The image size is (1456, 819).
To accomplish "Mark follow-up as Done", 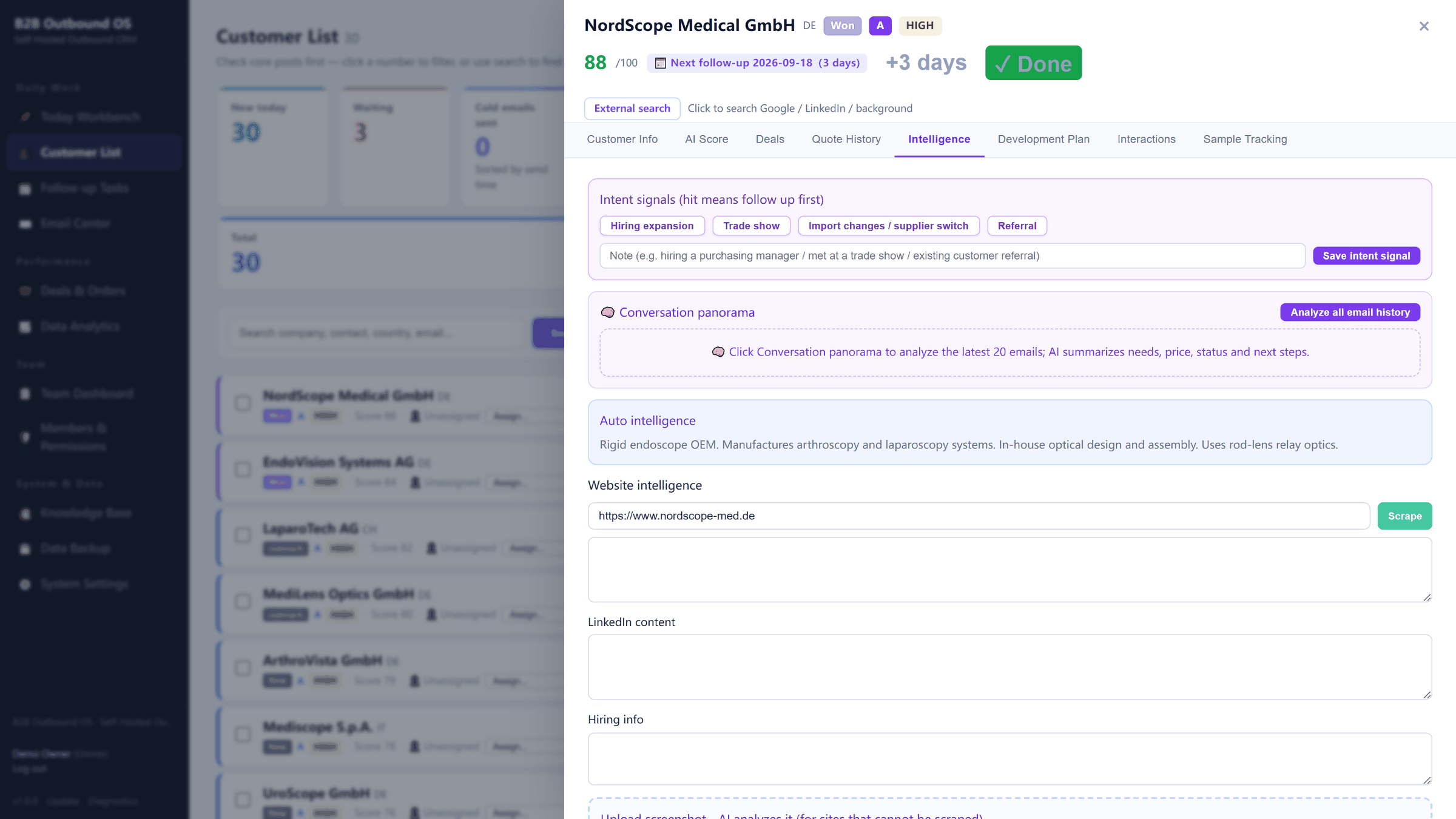I will [1033, 63].
